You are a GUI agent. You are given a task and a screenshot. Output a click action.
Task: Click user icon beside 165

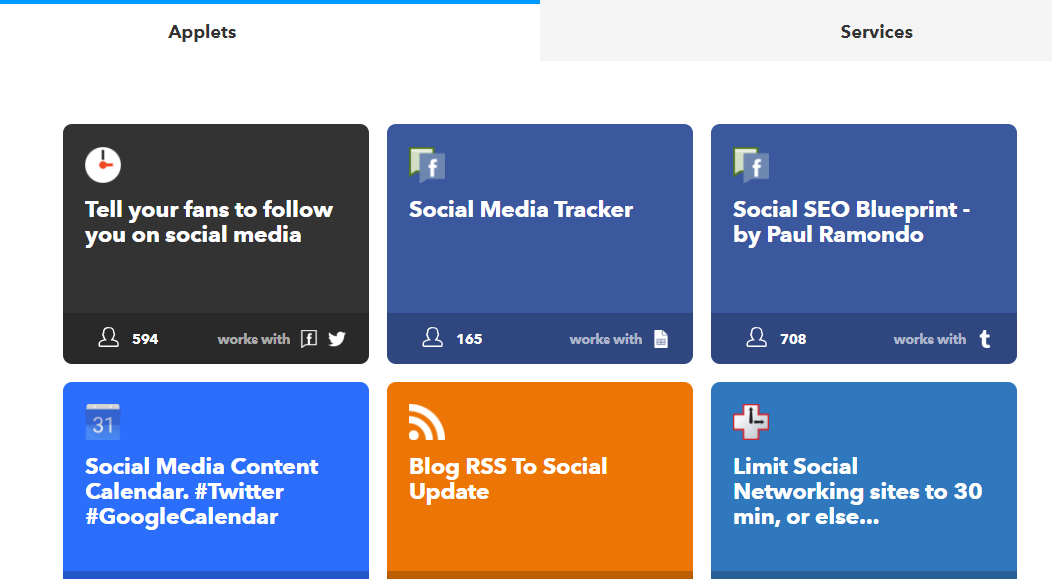pyautogui.click(x=433, y=337)
